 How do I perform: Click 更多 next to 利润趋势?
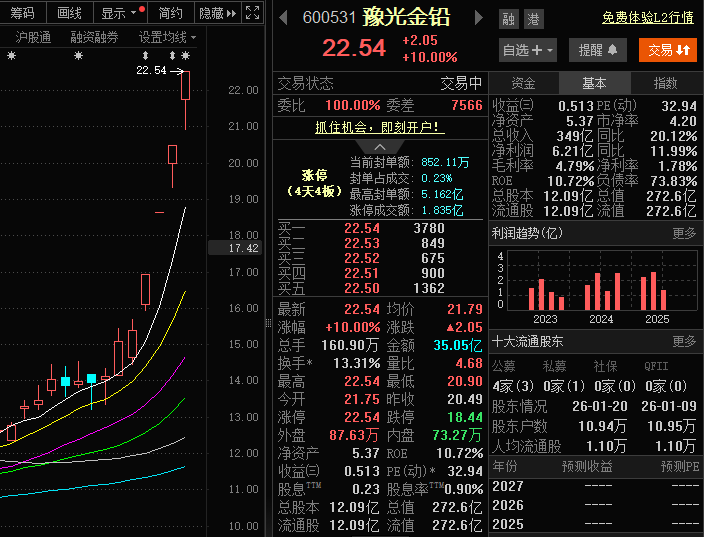[684, 233]
